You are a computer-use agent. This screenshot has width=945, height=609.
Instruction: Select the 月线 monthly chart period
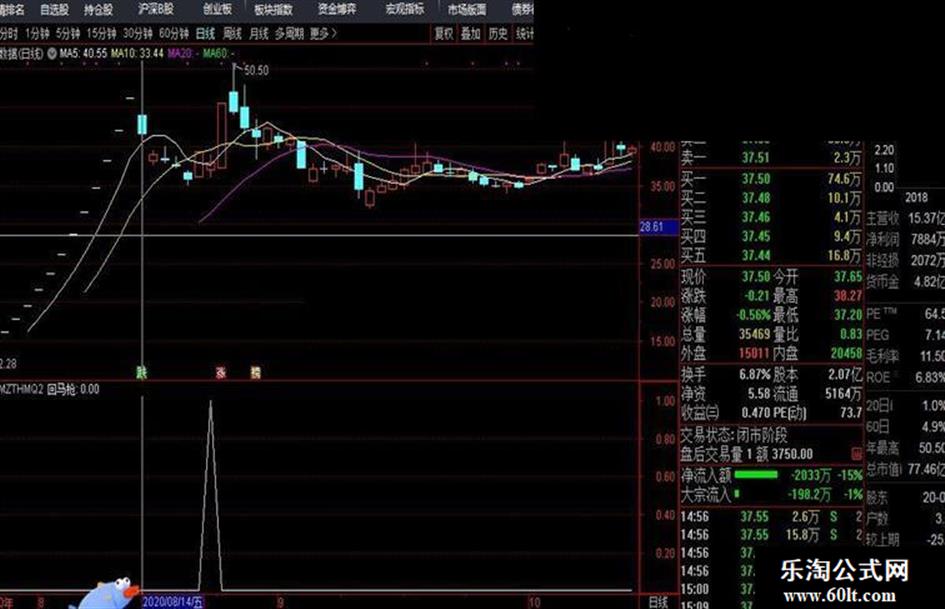259,34
